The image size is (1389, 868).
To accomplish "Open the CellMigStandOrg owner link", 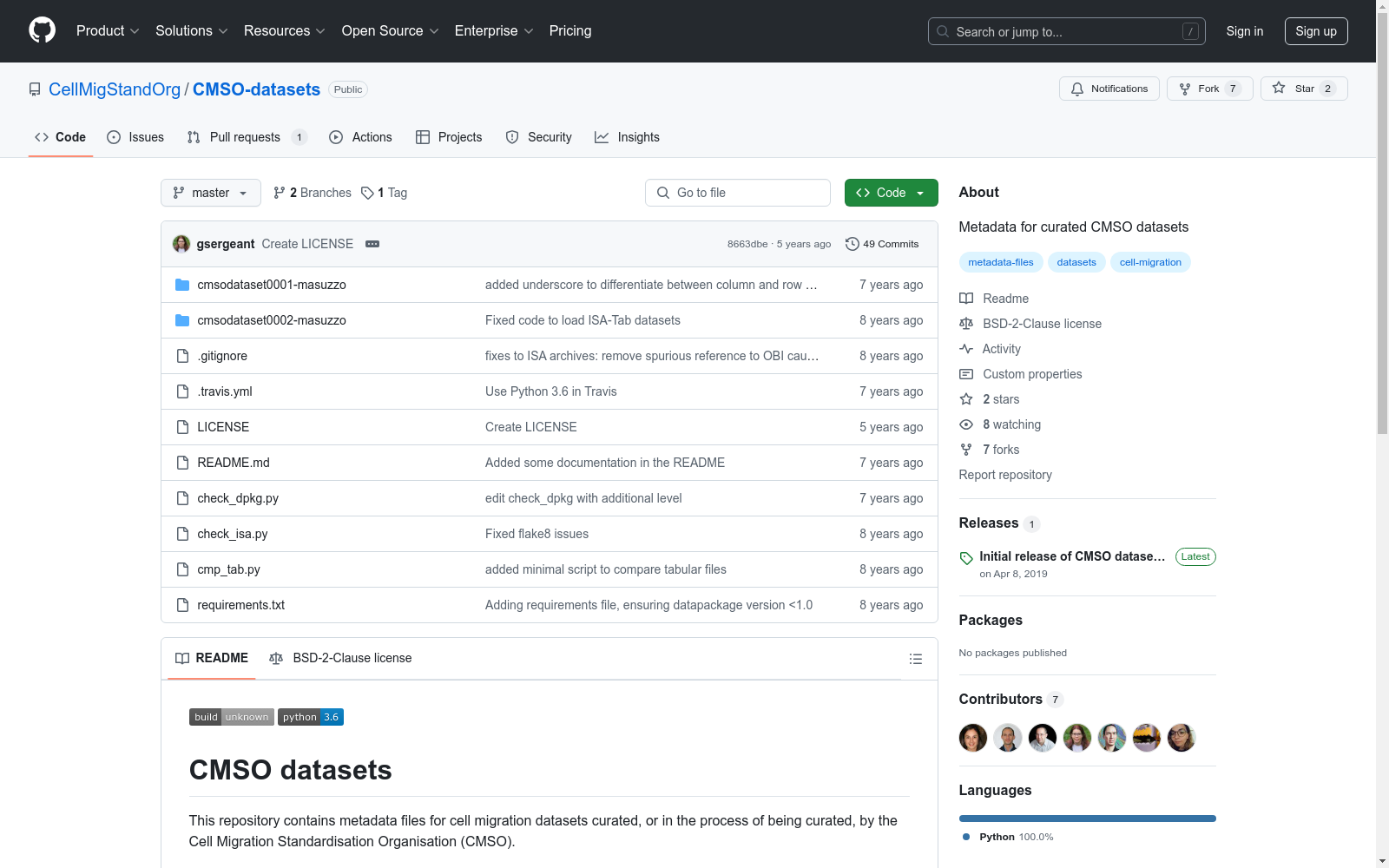I will (115, 89).
